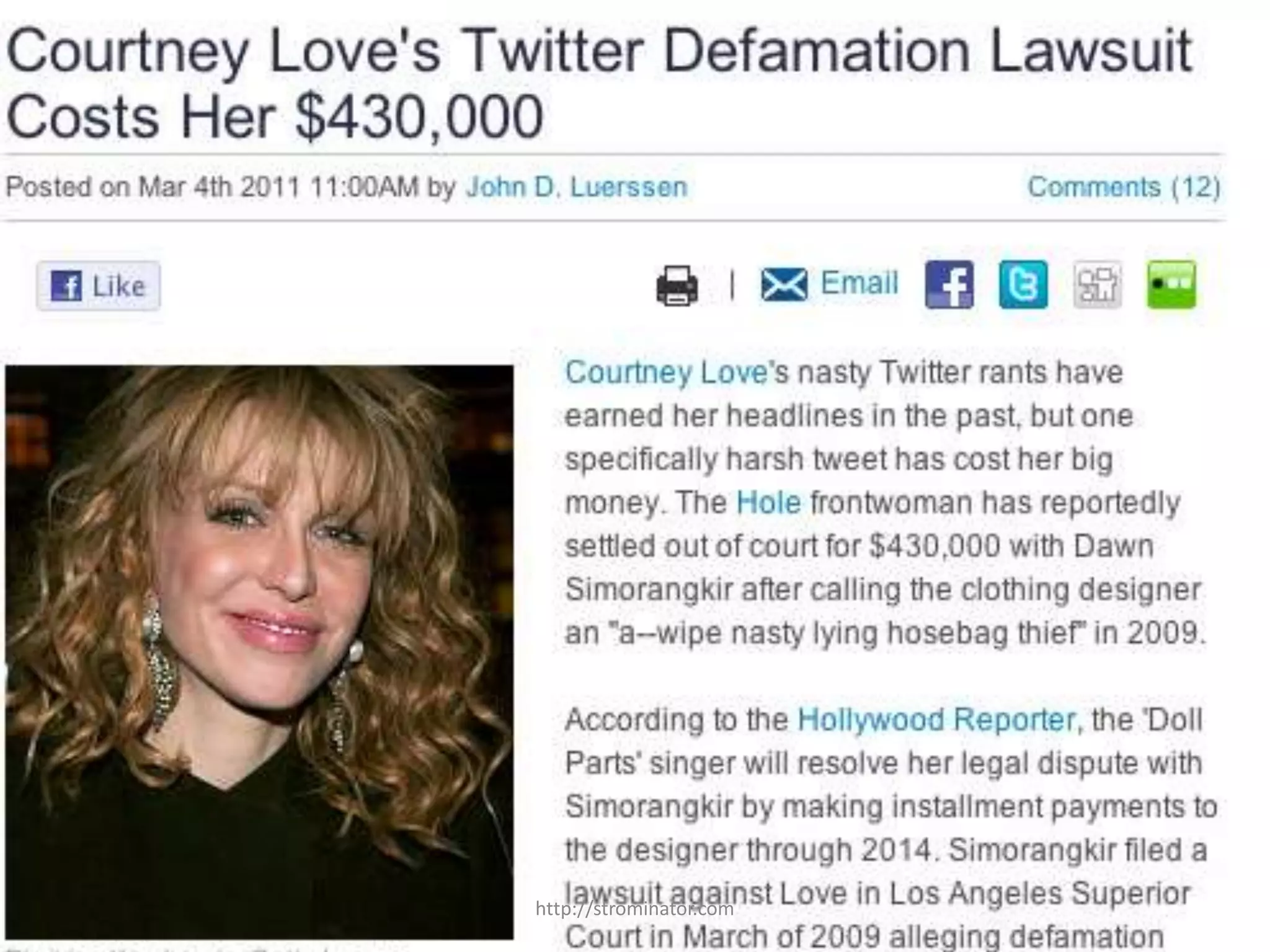The width and height of the screenshot is (1270, 952).
Task: Click the gray share icon after Twitter
Action: [1097, 284]
